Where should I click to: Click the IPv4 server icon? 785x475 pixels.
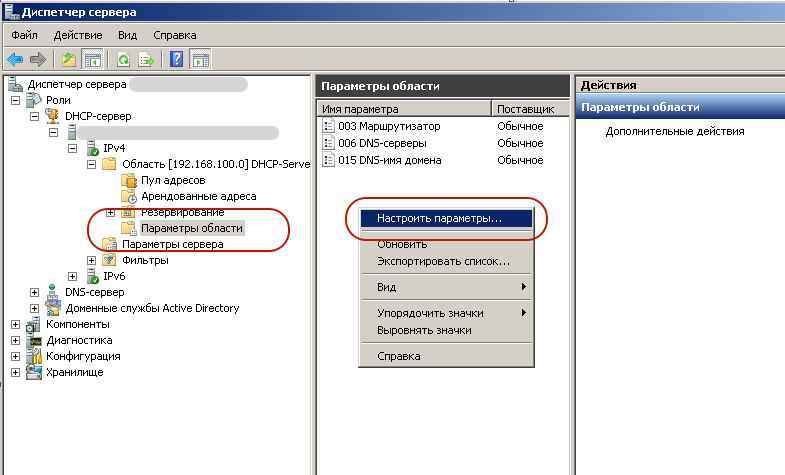[x=92, y=148]
